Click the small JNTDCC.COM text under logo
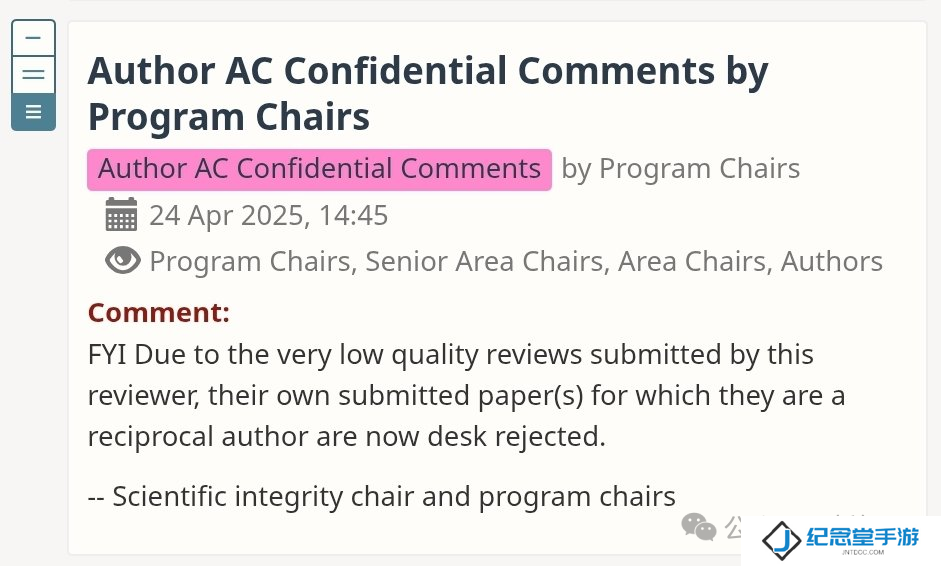Image resolution: width=941 pixels, height=566 pixels. coord(863,552)
